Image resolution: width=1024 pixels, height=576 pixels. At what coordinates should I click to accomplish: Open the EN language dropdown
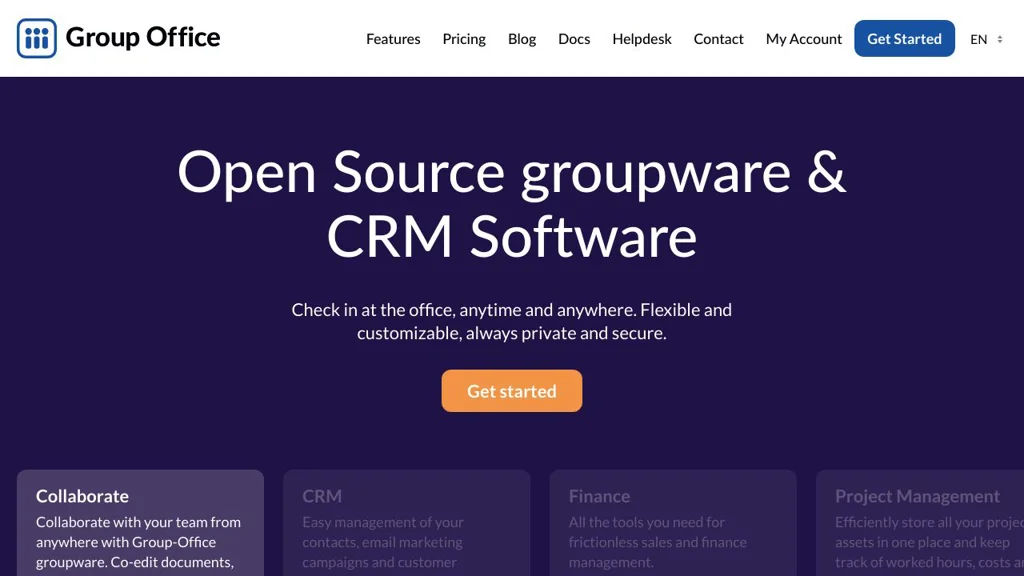click(x=986, y=39)
